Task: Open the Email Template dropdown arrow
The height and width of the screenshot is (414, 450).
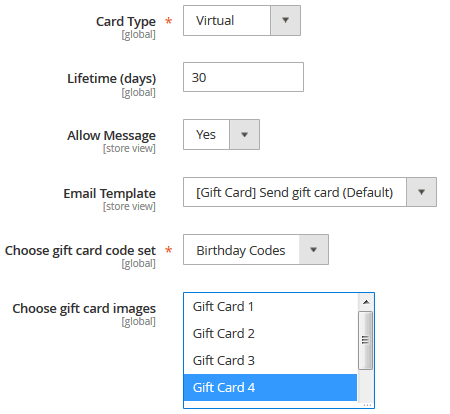Action: [x=421, y=192]
